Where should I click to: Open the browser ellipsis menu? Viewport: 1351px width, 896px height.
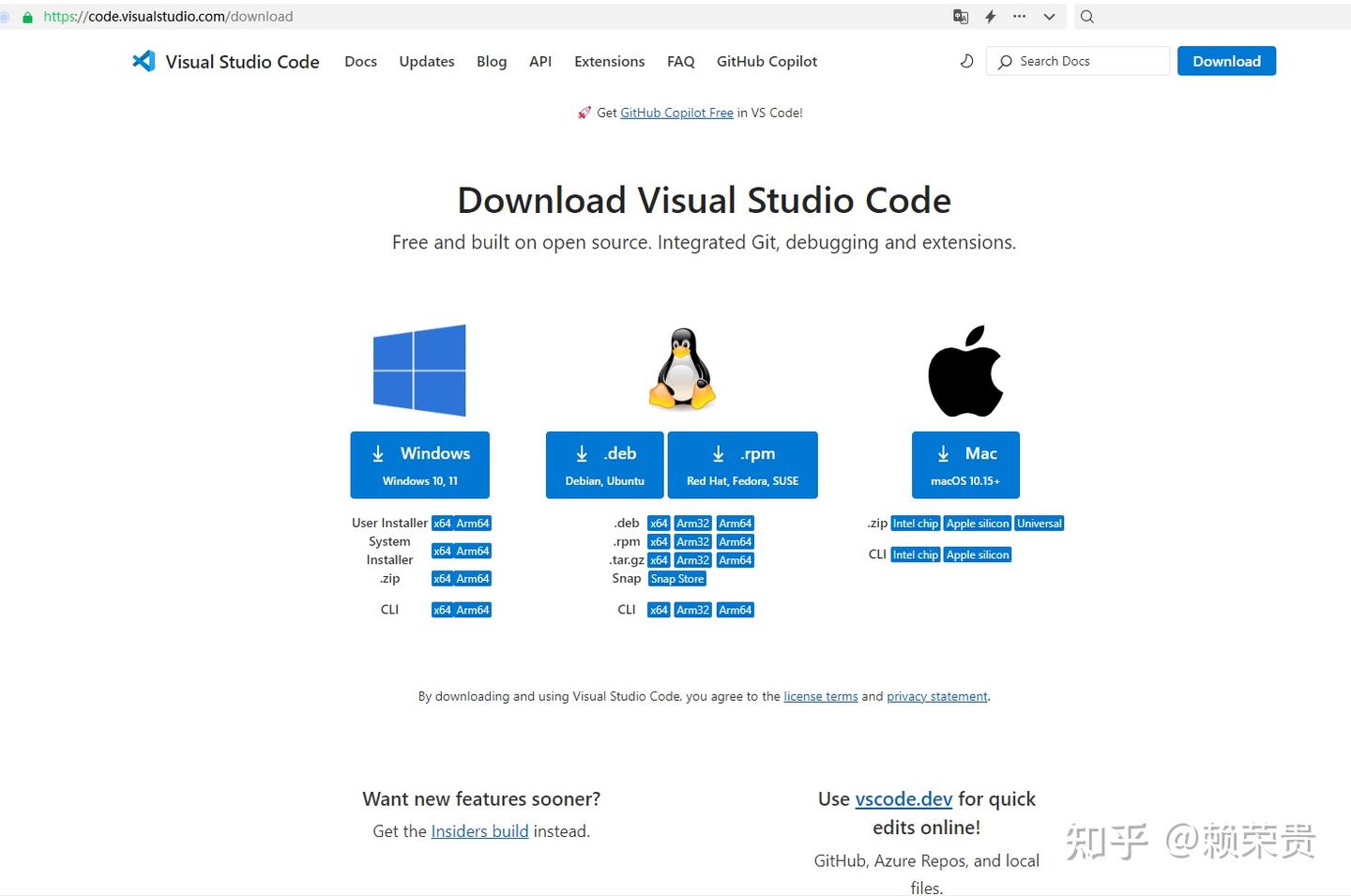1019,16
